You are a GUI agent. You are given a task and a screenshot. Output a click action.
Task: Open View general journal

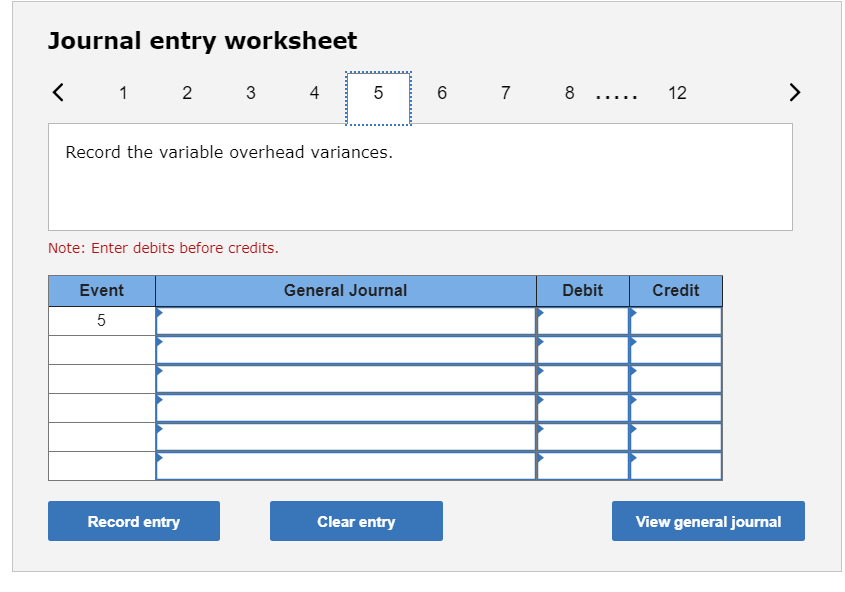tap(708, 521)
